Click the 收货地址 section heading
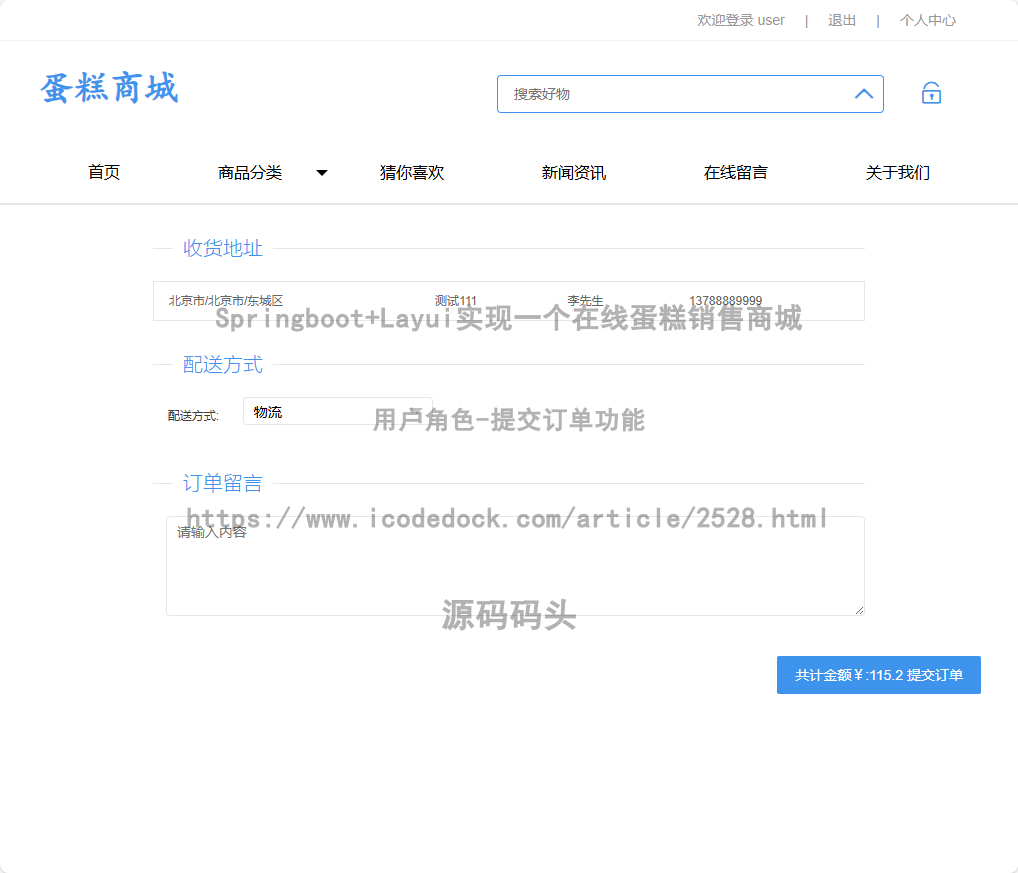1018x873 pixels. [223, 248]
